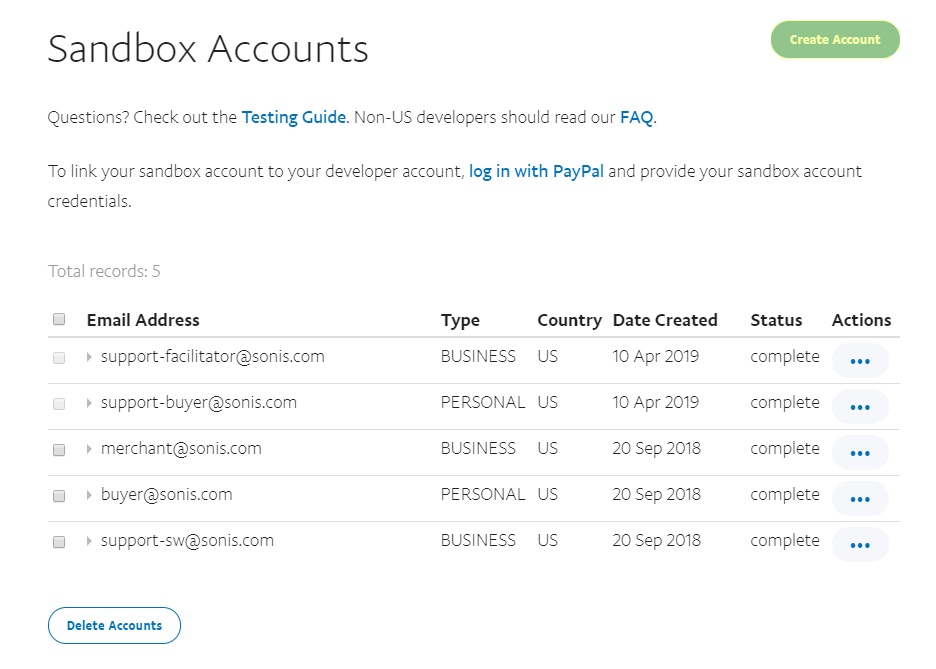Expand details for support-buyer@sonis.com
The height and width of the screenshot is (669, 936).
click(x=87, y=402)
